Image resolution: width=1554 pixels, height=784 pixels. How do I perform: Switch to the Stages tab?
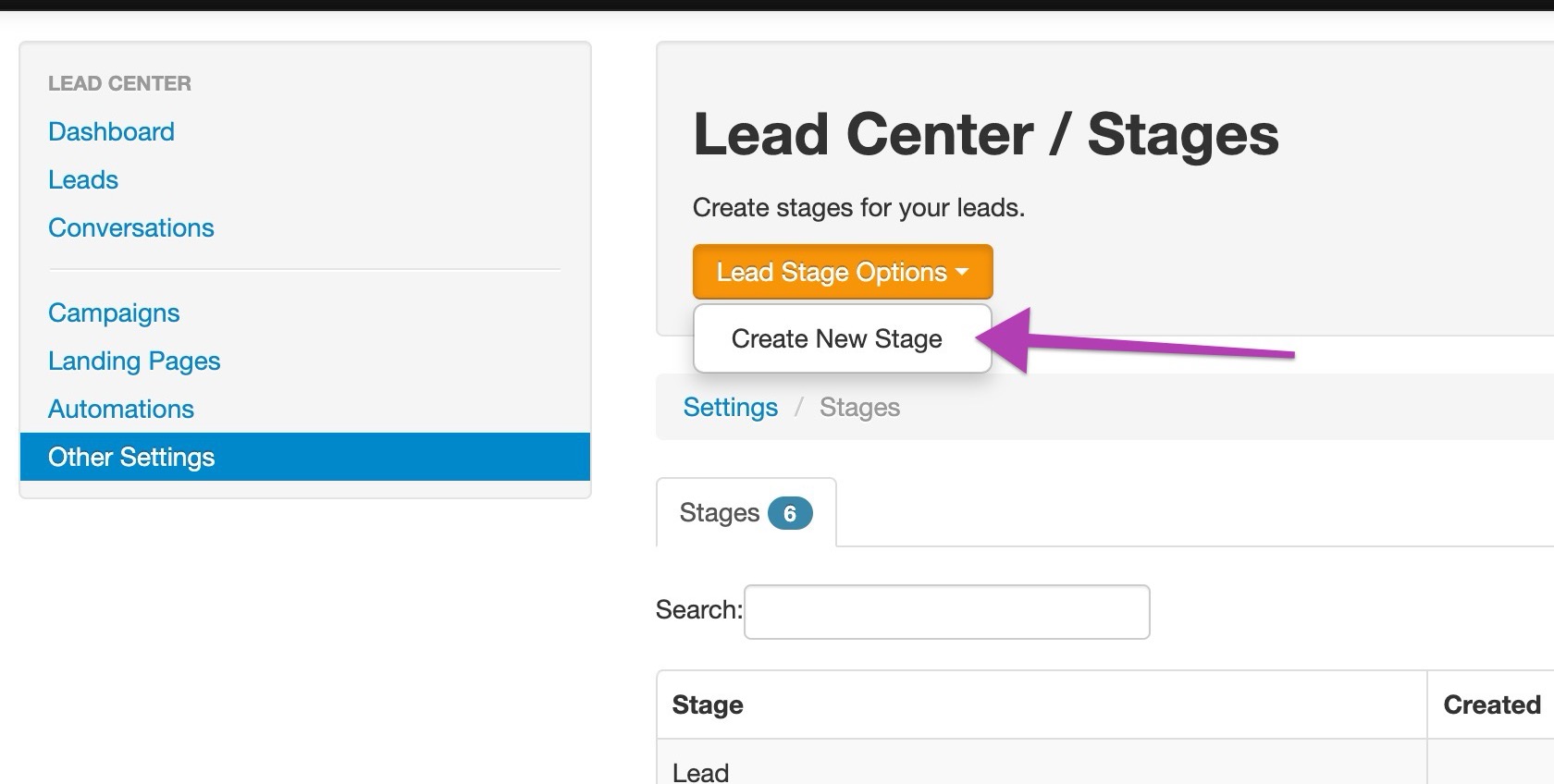coord(746,512)
